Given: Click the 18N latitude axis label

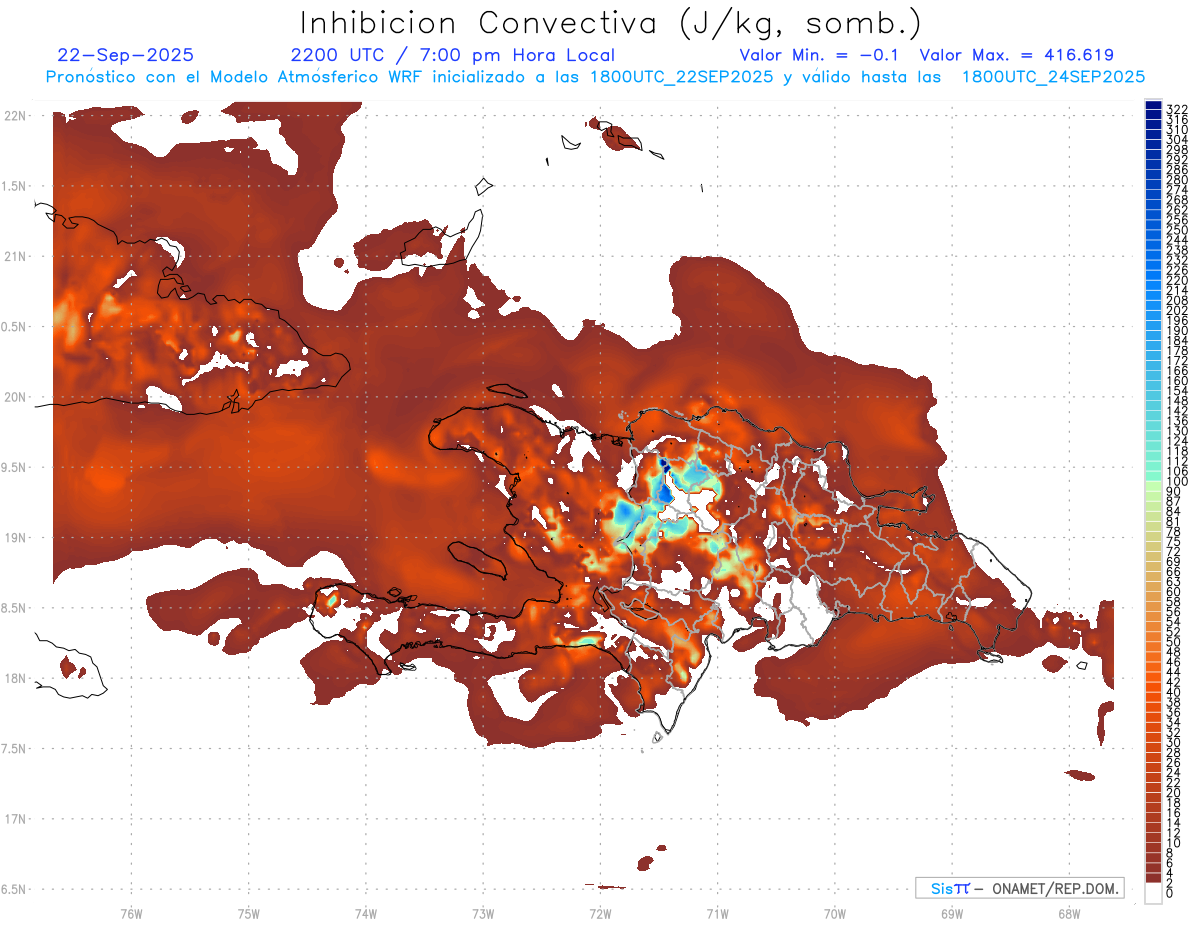Looking at the screenshot, I should click(16, 679).
